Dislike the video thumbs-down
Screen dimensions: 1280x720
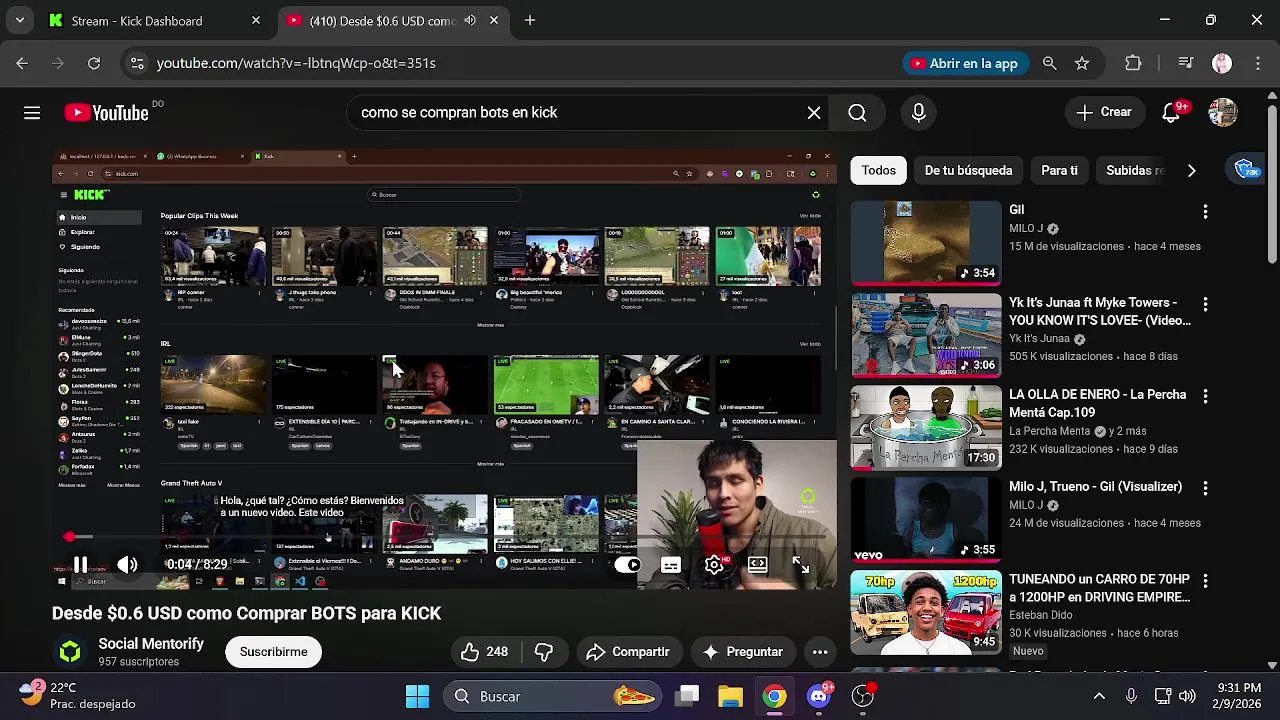(x=544, y=652)
